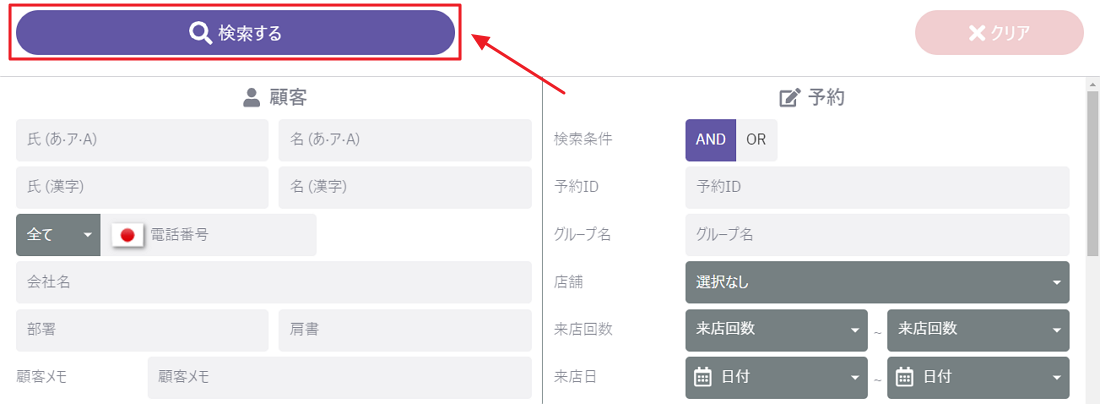Click the calendar icon in first 来店日 field
1100x404 pixels.
(703, 377)
